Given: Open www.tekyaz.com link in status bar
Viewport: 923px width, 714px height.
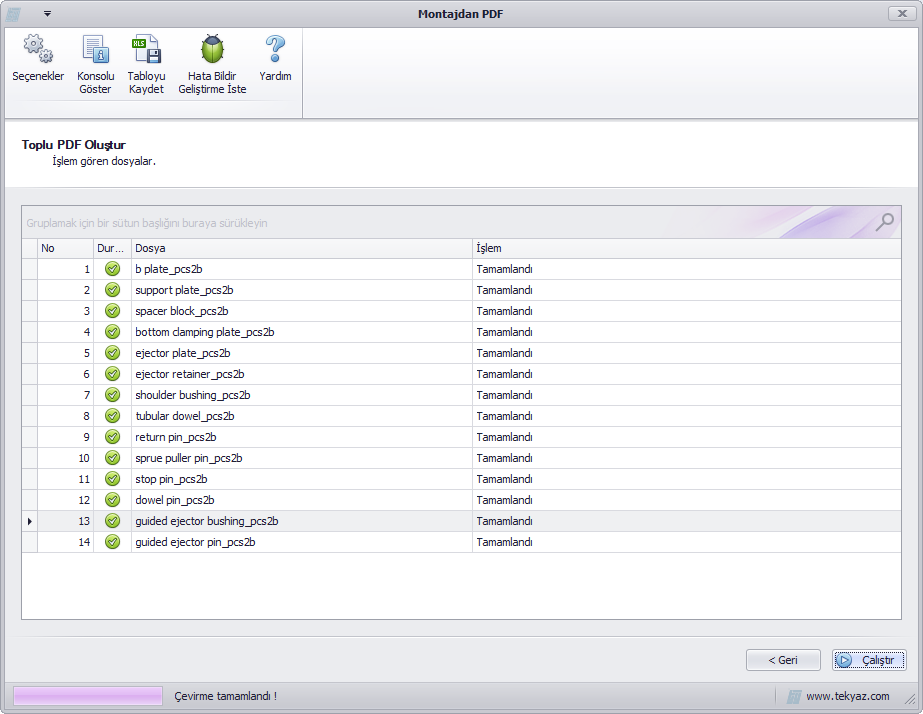Looking at the screenshot, I should coord(848,696).
